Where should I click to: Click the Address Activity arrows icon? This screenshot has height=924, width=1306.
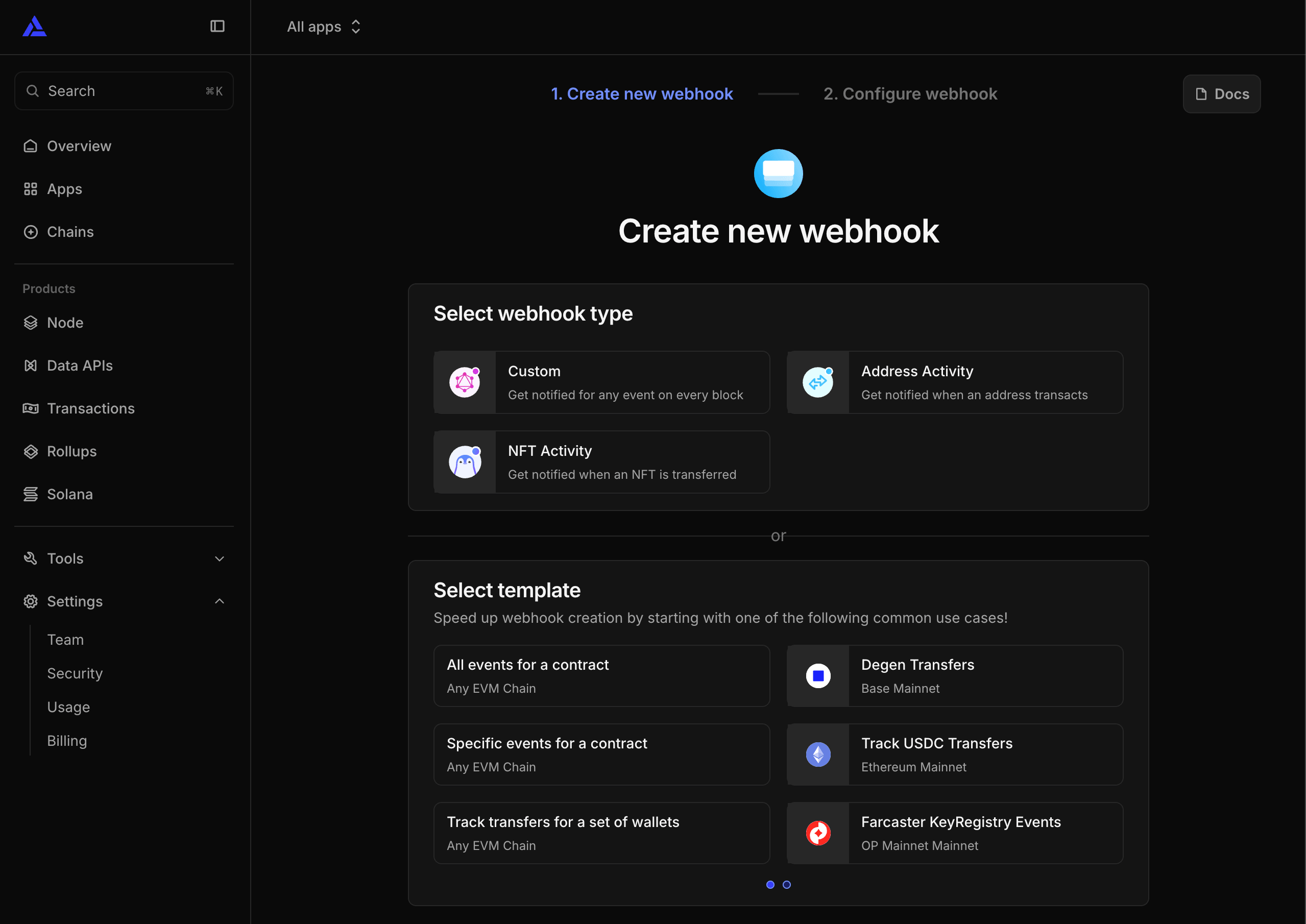tap(818, 382)
